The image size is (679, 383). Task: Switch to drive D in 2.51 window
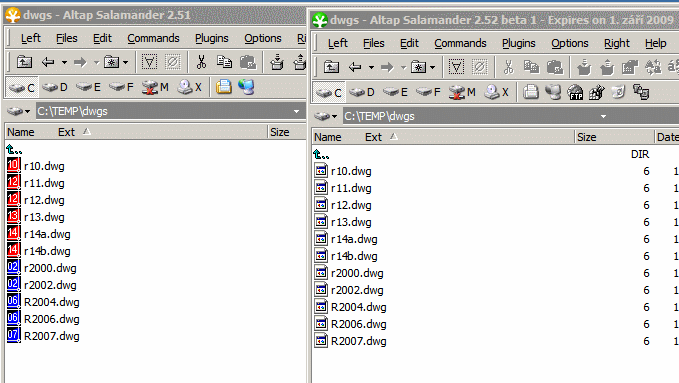coord(55,88)
